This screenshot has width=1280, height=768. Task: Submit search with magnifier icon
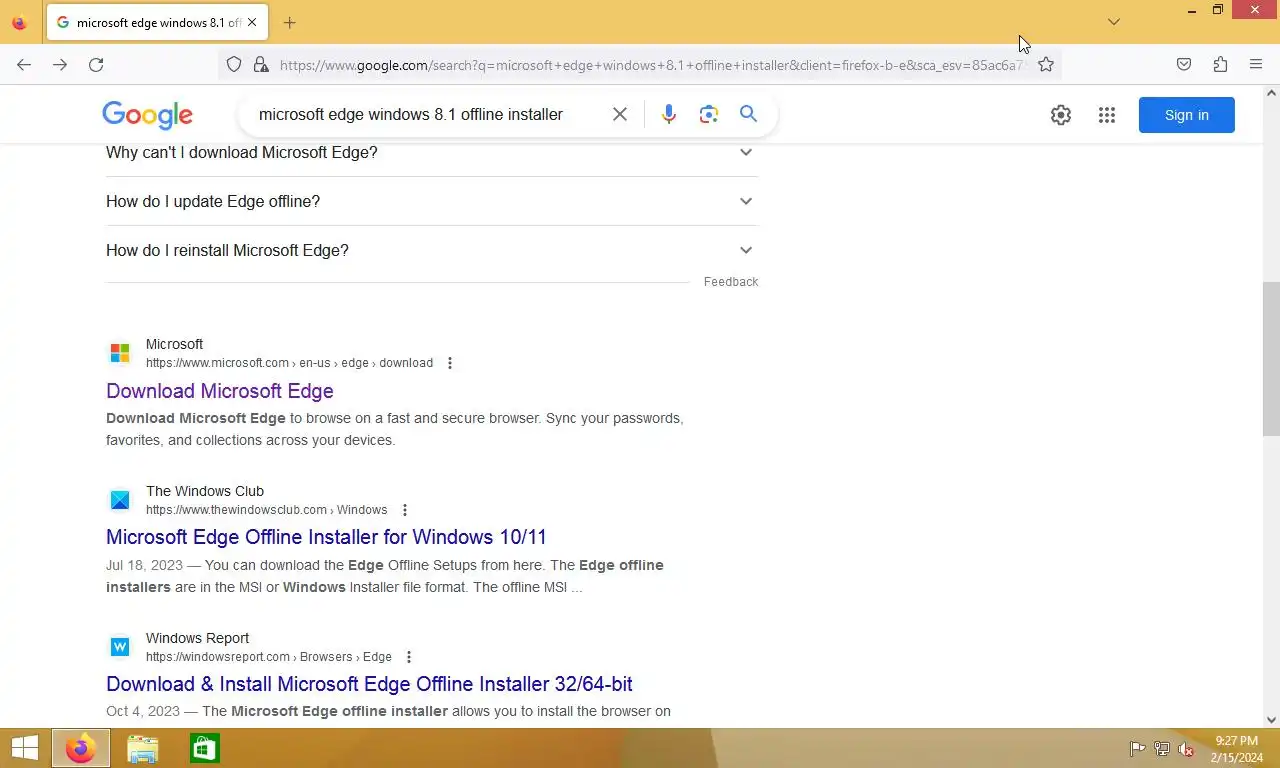point(748,114)
